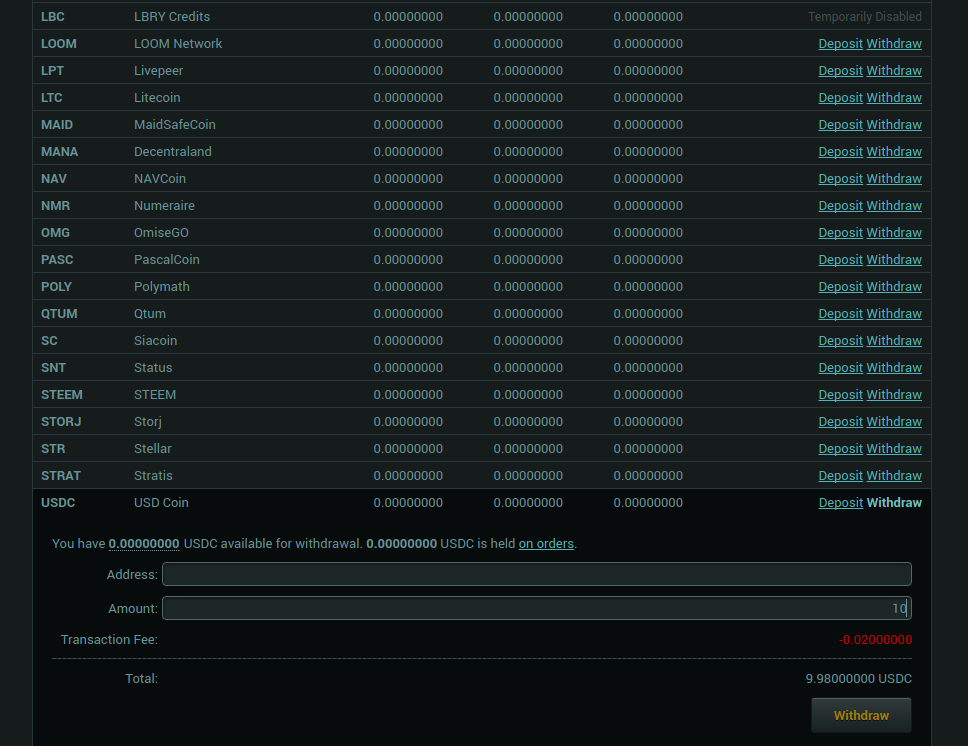The image size is (968, 746).
Task: Click OmiseGO Withdraw link
Action: pos(894,233)
